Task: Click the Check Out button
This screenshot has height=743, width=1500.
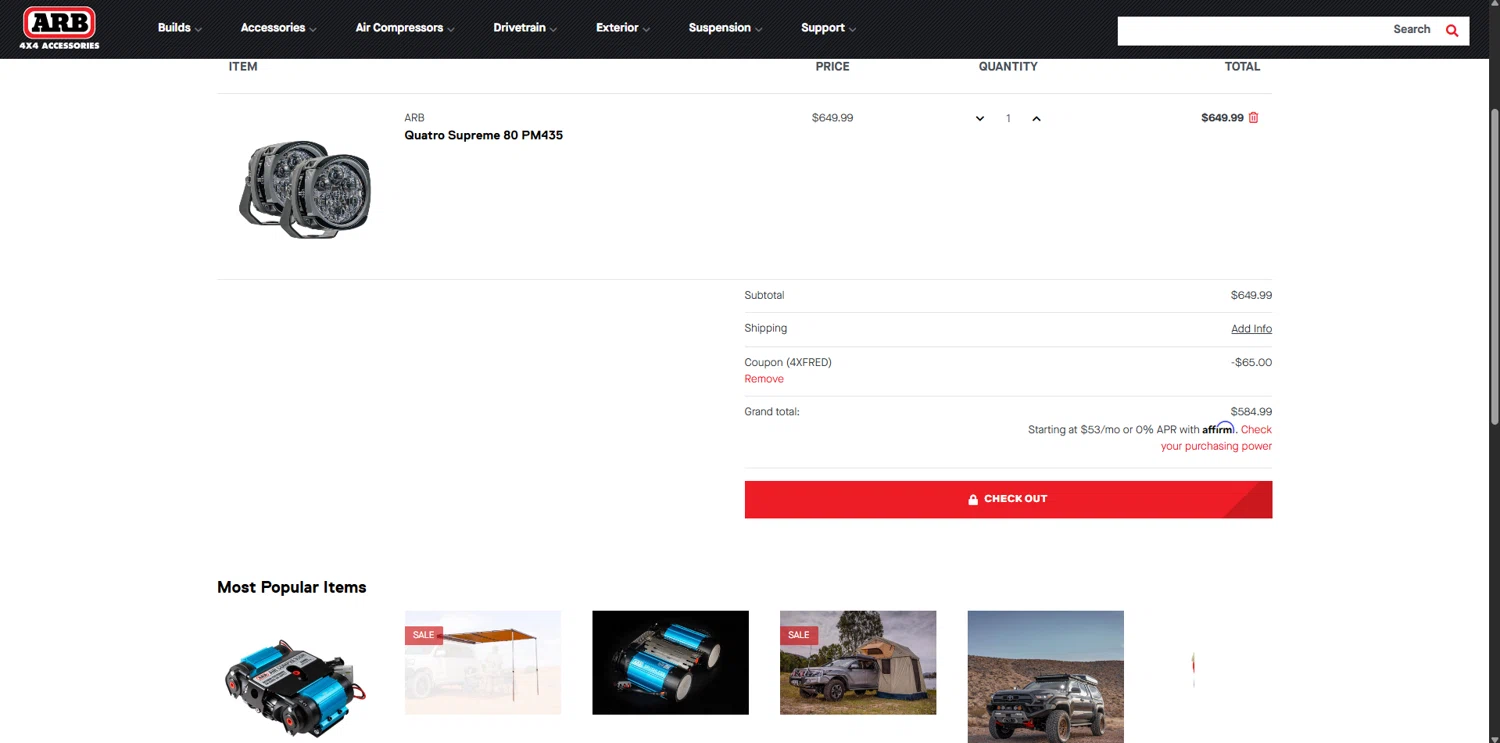Action: coord(1008,499)
